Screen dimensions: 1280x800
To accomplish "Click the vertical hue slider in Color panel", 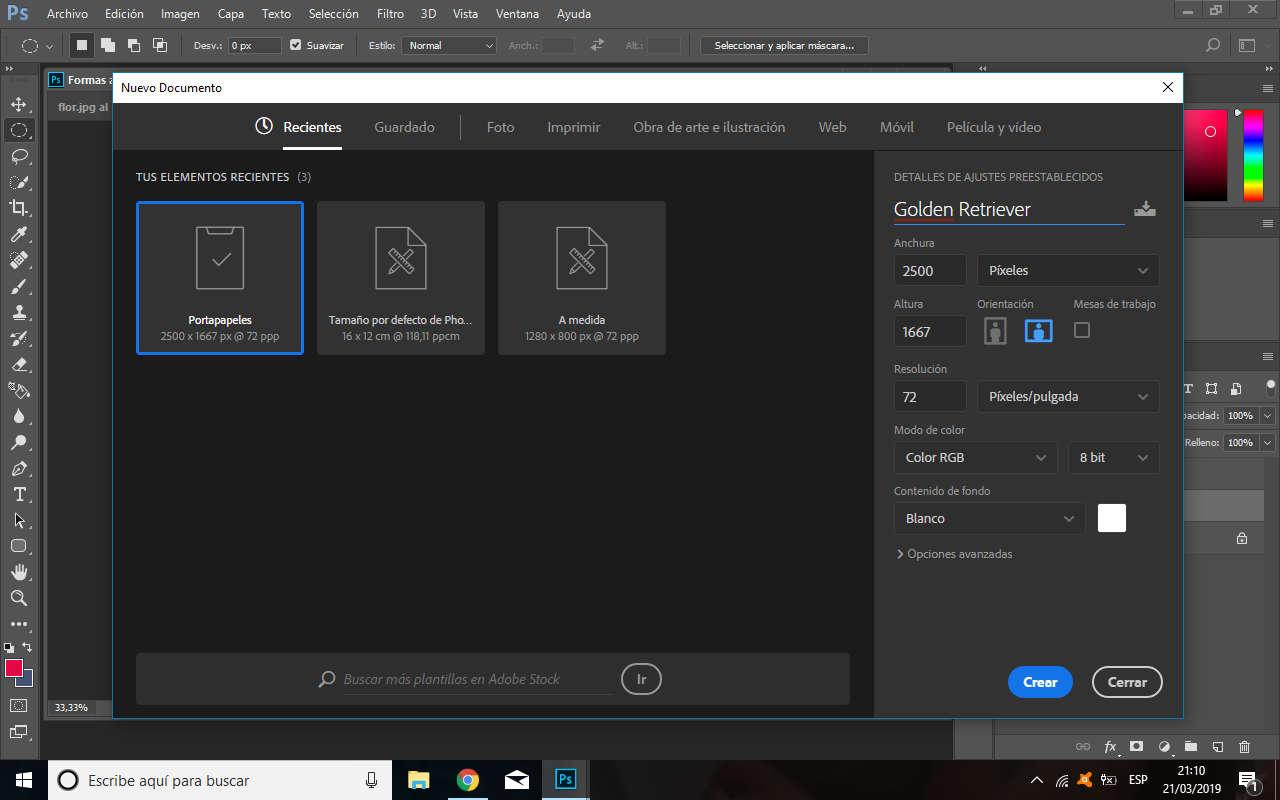I will pos(1253,156).
